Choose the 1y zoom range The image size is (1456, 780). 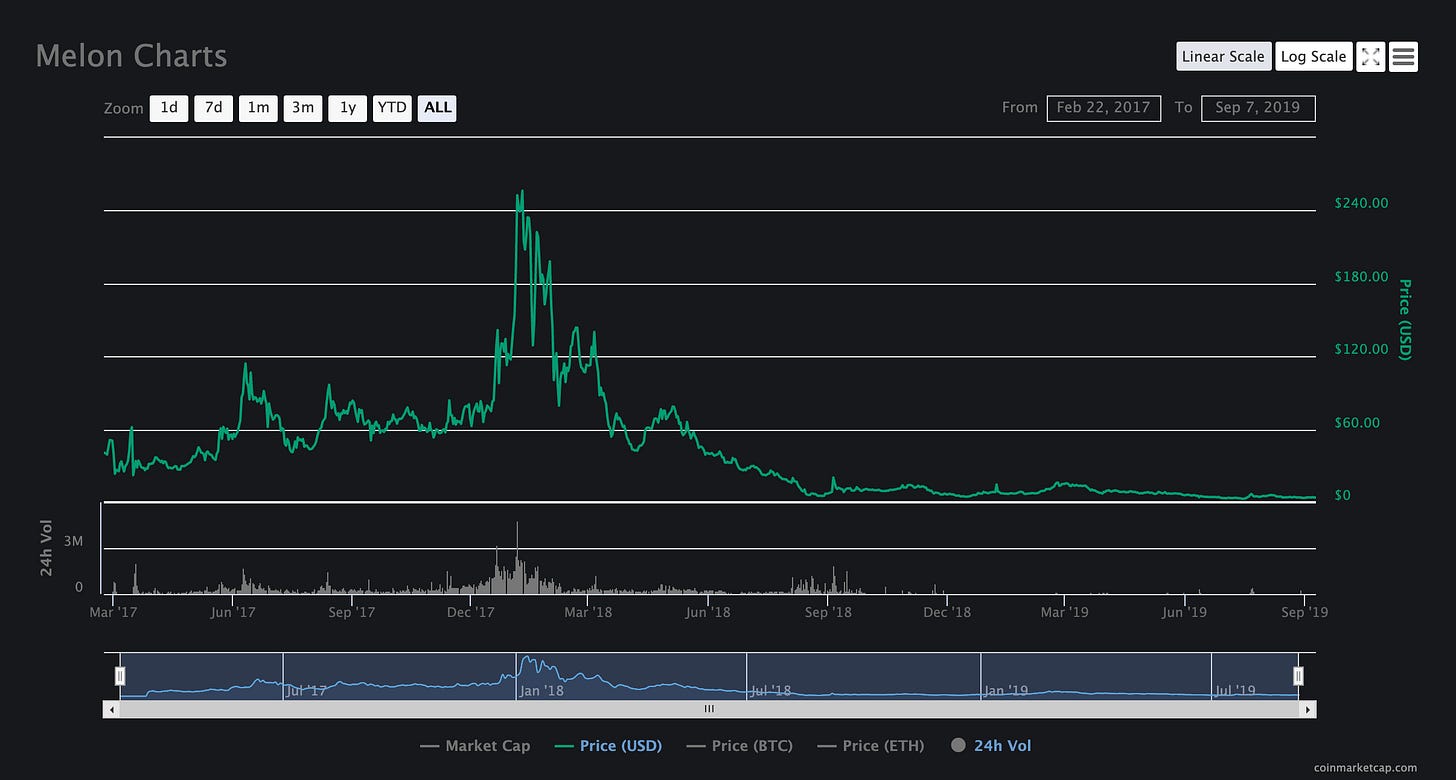(347, 108)
